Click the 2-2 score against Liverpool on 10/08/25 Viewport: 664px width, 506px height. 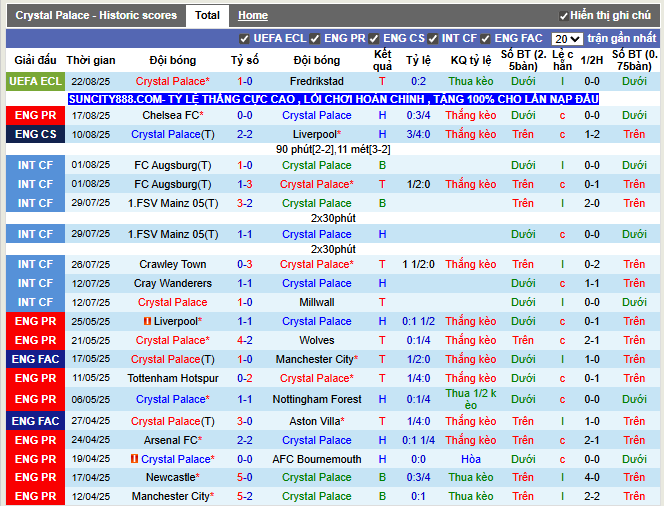(x=245, y=134)
